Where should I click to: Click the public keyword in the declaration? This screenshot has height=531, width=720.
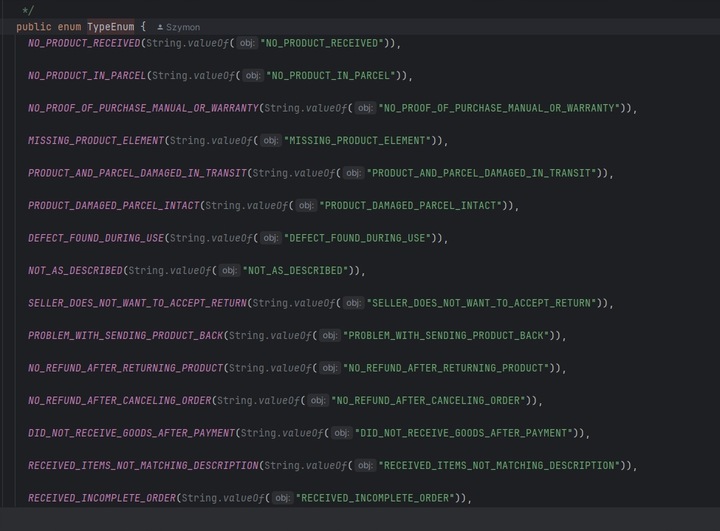[x=34, y=27]
